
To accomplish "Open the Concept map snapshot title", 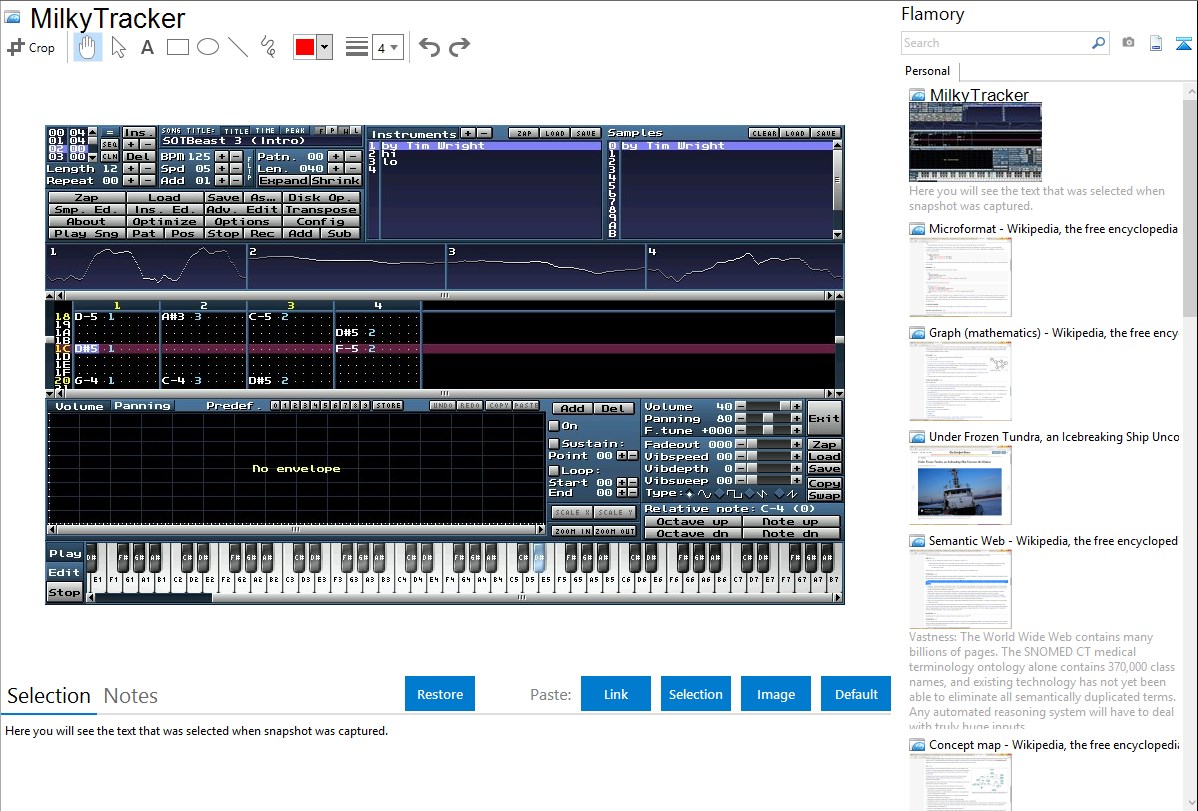I will click(x=1053, y=744).
